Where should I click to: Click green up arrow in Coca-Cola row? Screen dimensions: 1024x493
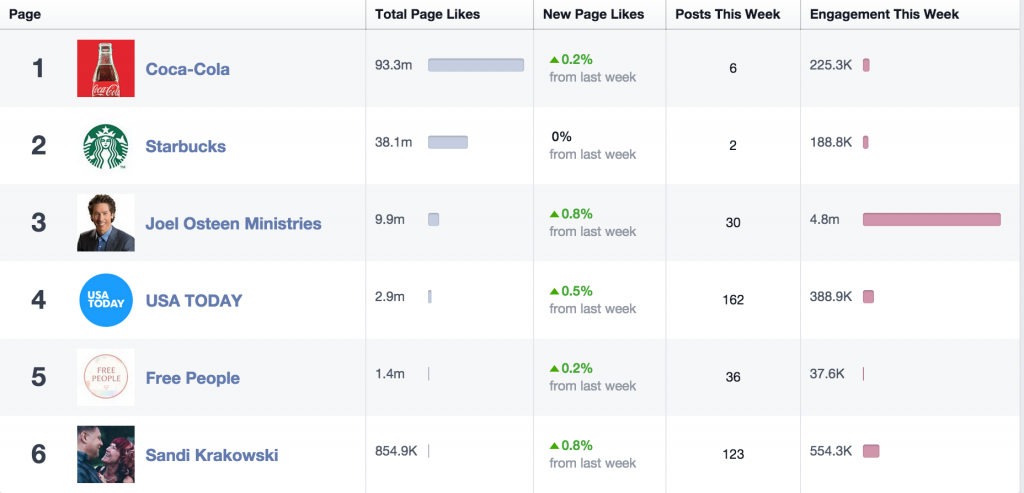click(x=554, y=60)
